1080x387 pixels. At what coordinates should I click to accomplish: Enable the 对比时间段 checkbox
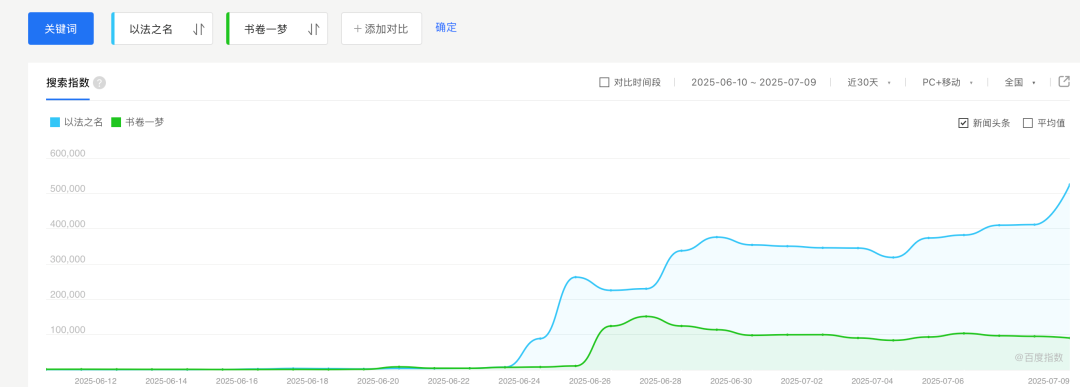pos(604,82)
